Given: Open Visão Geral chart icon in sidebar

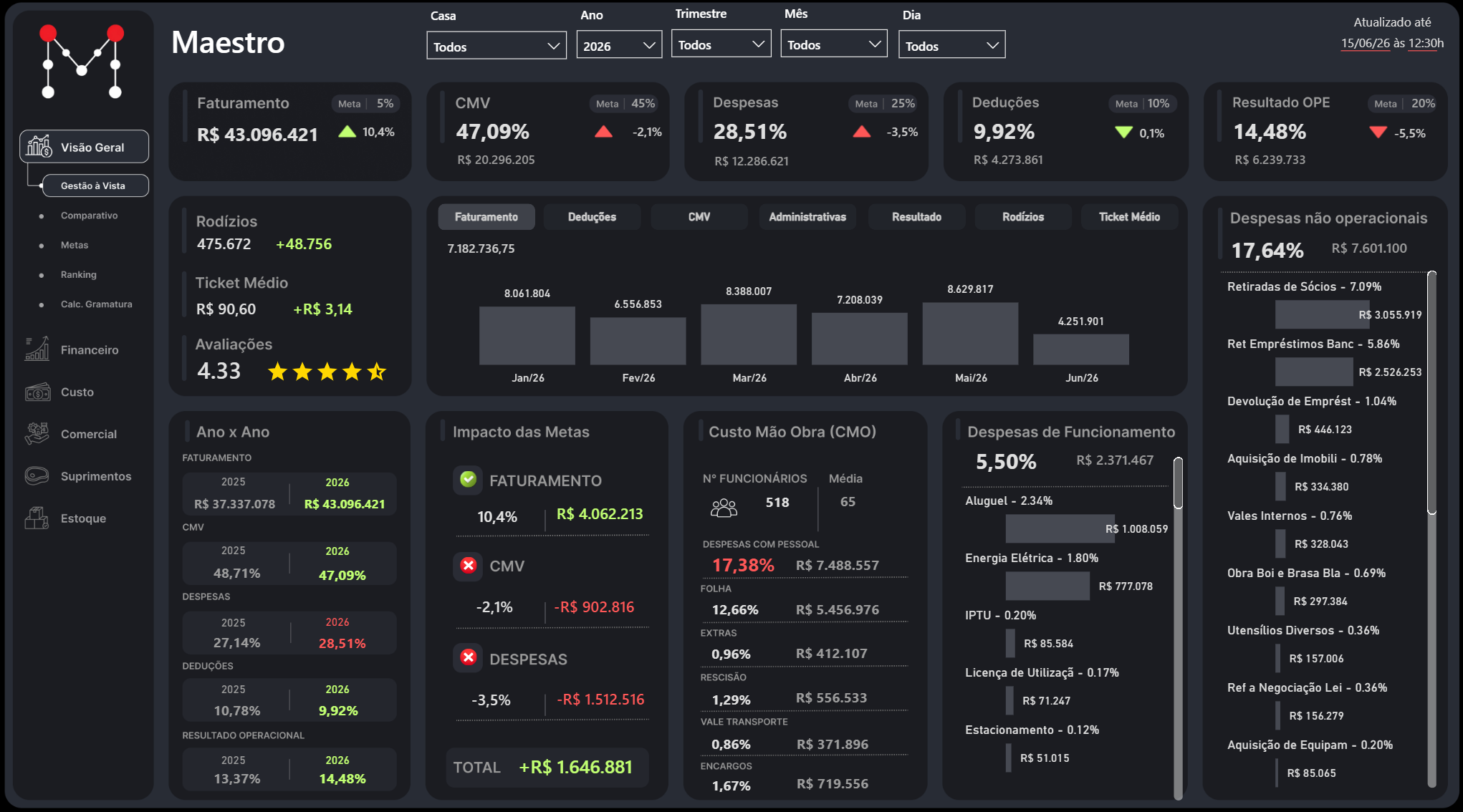Looking at the screenshot, I should click(39, 146).
